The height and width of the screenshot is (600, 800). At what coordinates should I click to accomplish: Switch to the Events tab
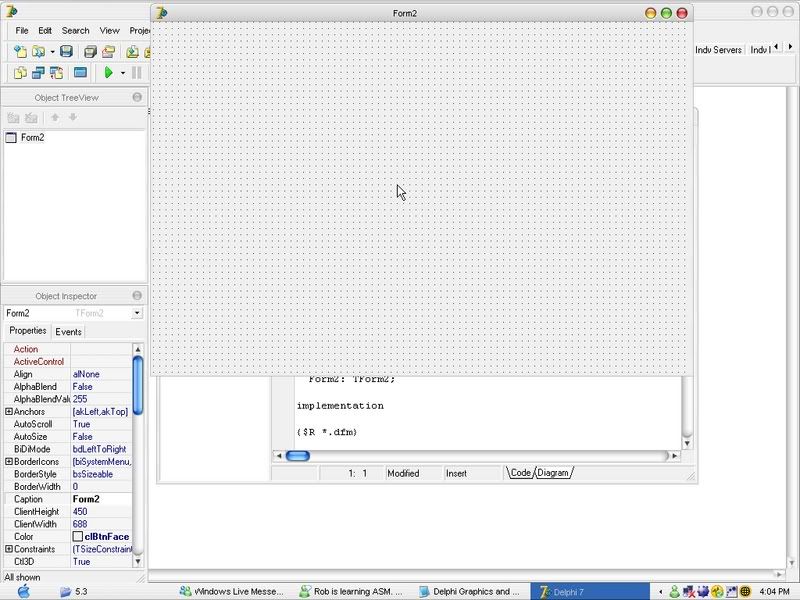click(x=68, y=331)
